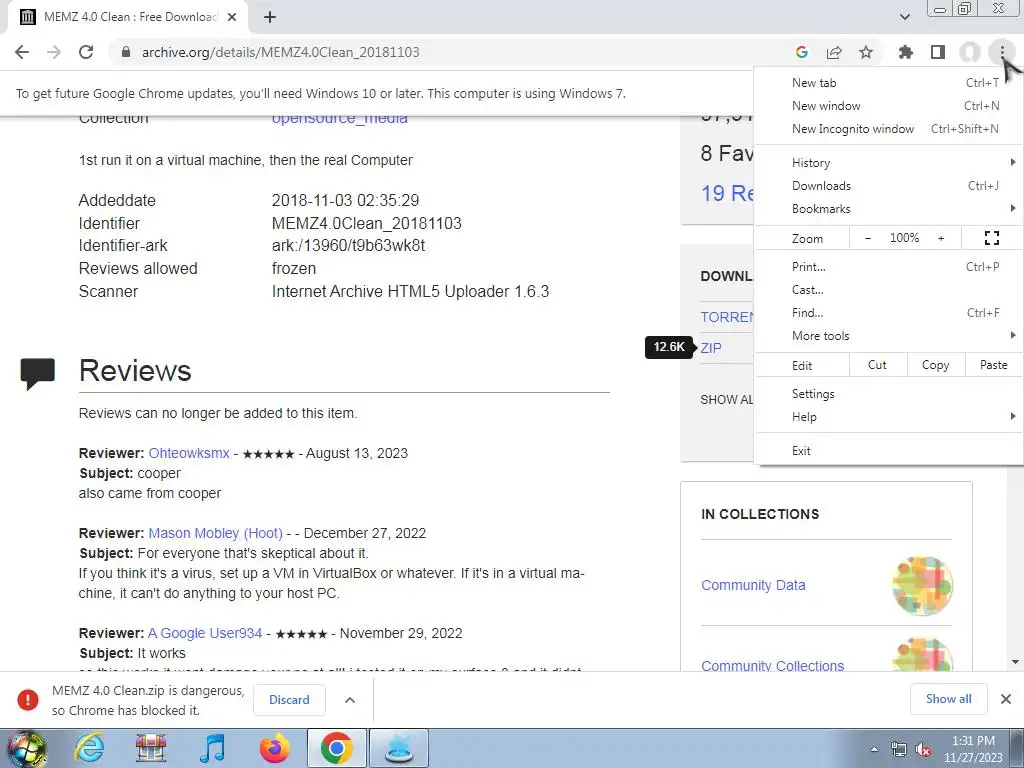This screenshot has height=768, width=1024.
Task: Launch Firefox from the taskbar
Action: 274,748
